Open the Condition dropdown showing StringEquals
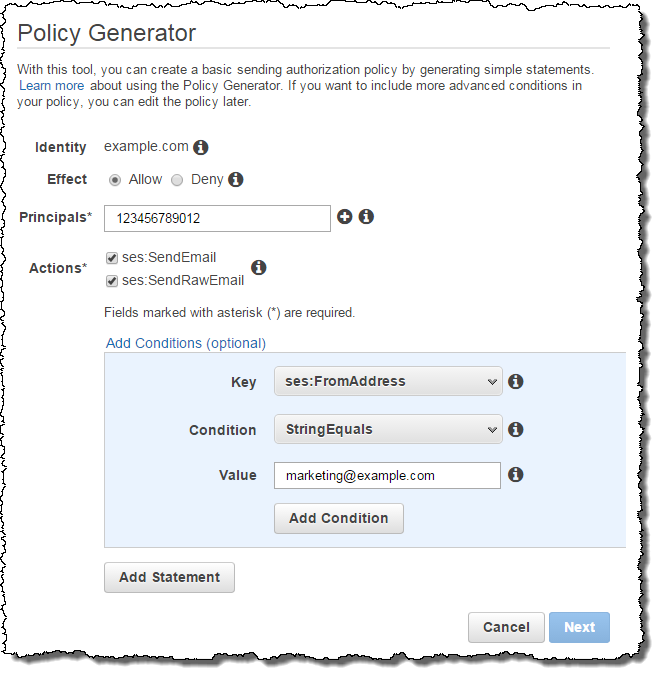 [x=387, y=429]
